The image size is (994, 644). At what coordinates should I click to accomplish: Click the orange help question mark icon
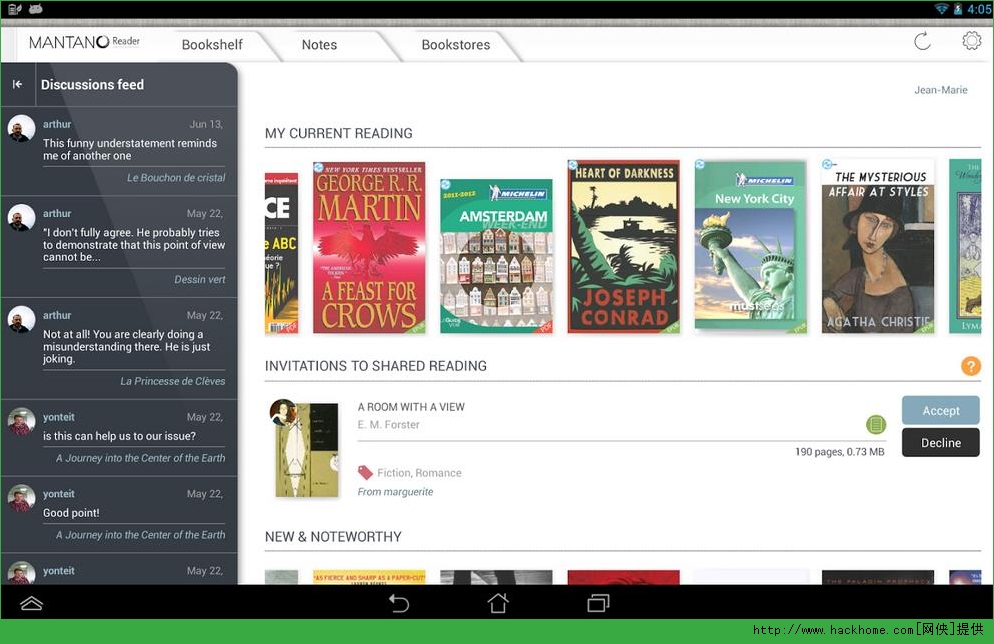tap(970, 366)
